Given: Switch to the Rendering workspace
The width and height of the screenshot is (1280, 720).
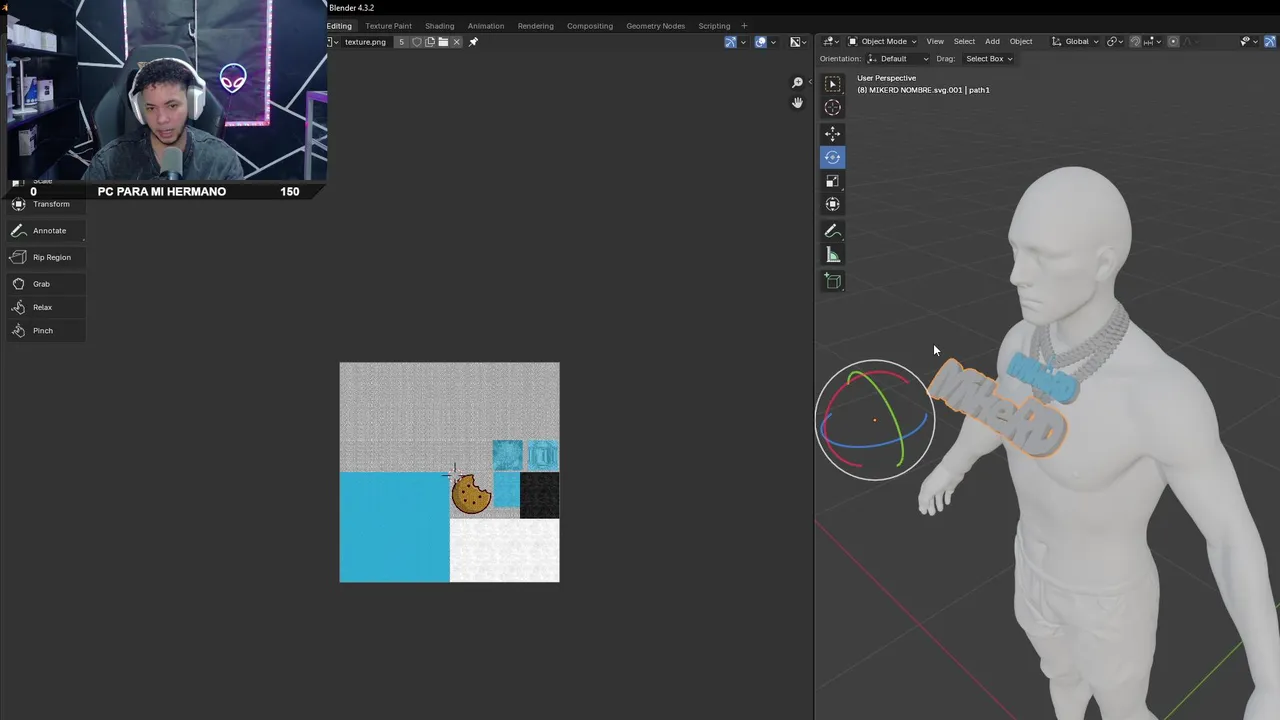Looking at the screenshot, I should [x=535, y=26].
